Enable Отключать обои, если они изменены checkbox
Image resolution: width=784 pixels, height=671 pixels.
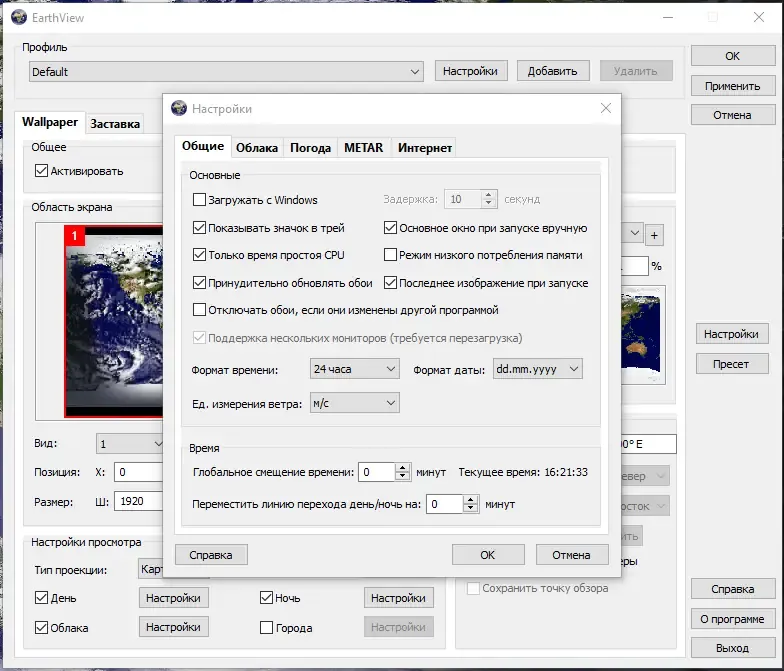(x=200, y=310)
